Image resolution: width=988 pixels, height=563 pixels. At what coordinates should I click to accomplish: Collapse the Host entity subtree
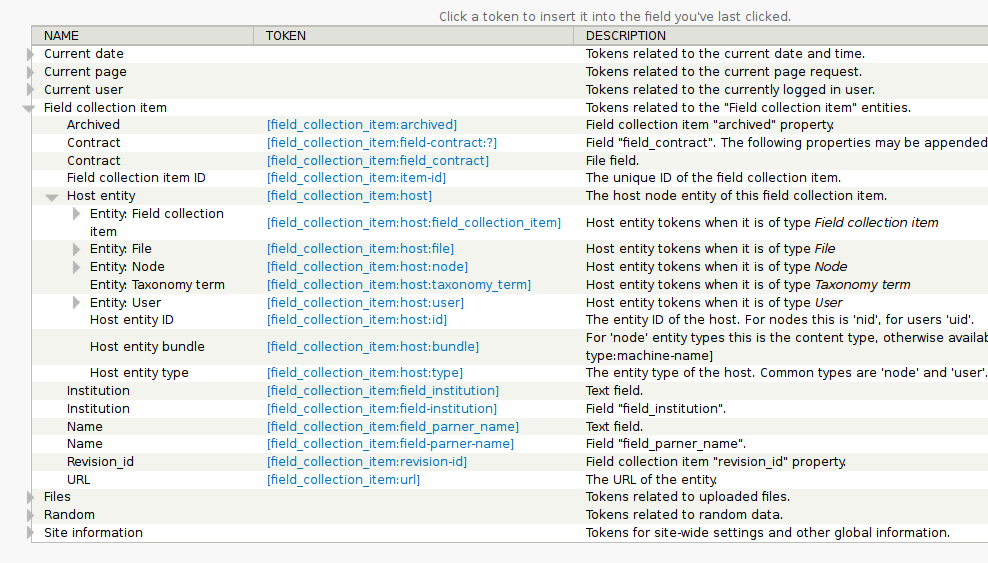coord(52,197)
